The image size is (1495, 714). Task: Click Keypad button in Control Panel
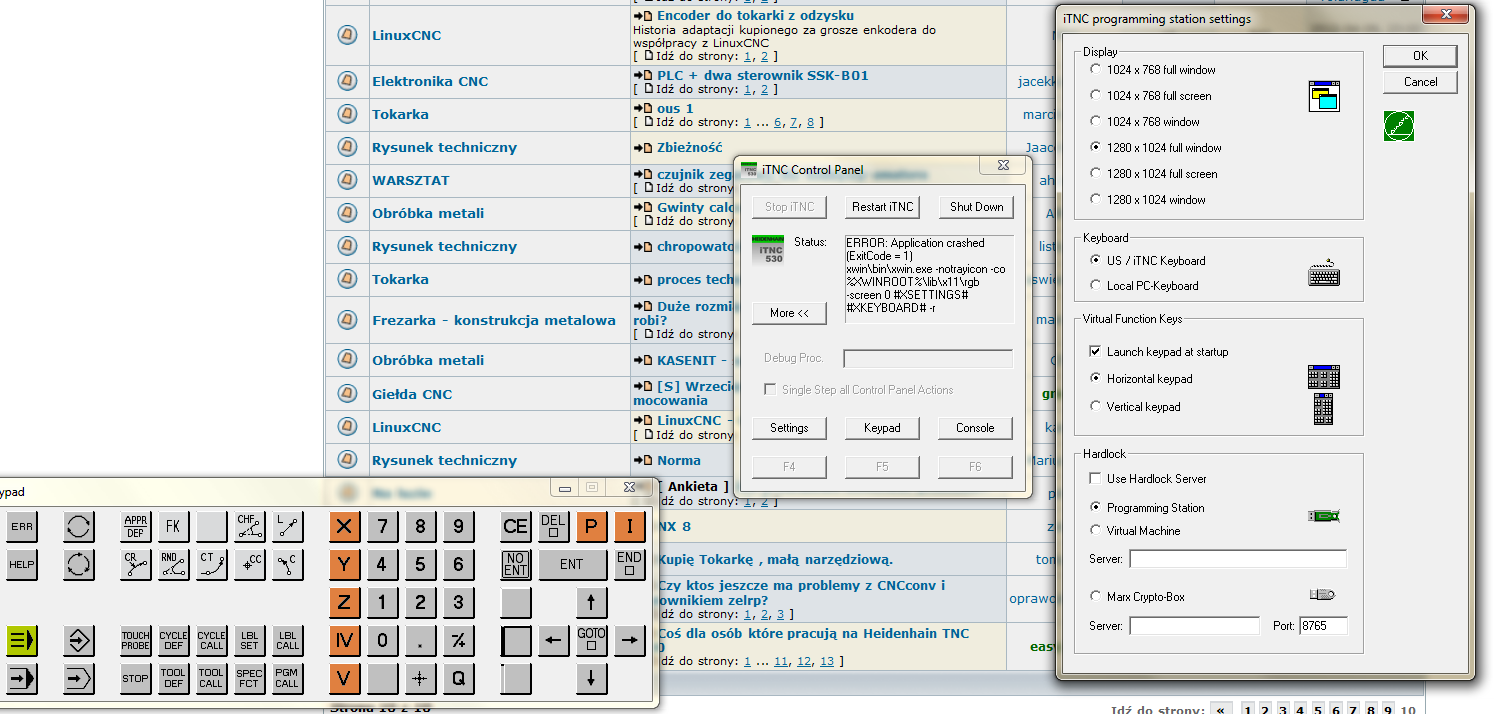pyautogui.click(x=883, y=428)
